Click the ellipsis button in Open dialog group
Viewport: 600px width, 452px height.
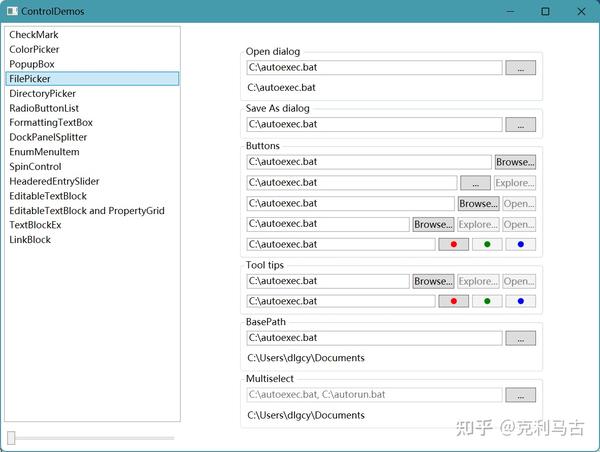[520, 68]
